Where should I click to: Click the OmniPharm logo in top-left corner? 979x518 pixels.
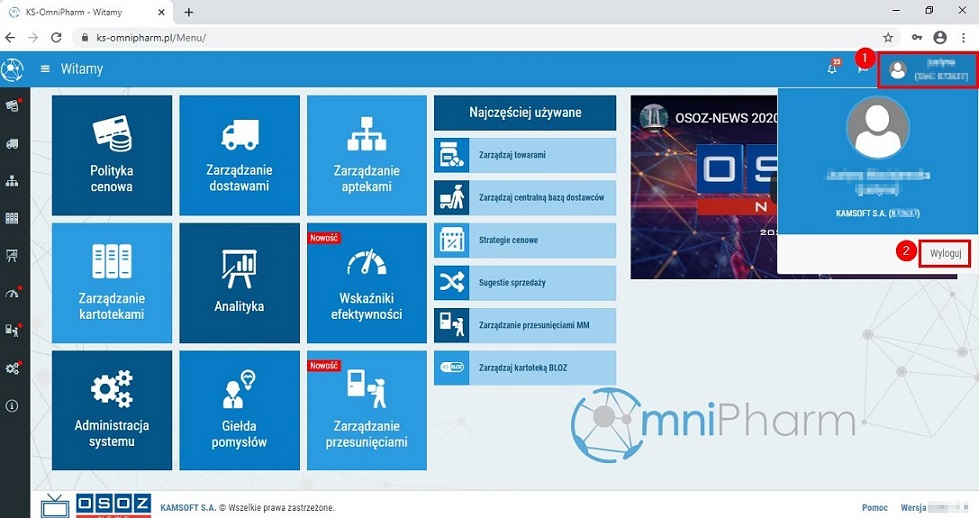point(12,70)
